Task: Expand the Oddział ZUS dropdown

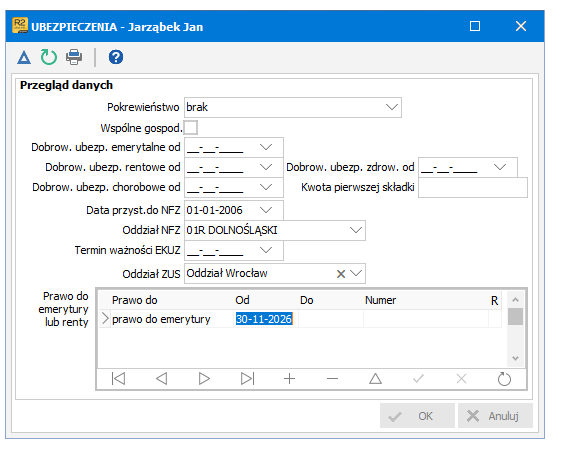Action: point(356,273)
